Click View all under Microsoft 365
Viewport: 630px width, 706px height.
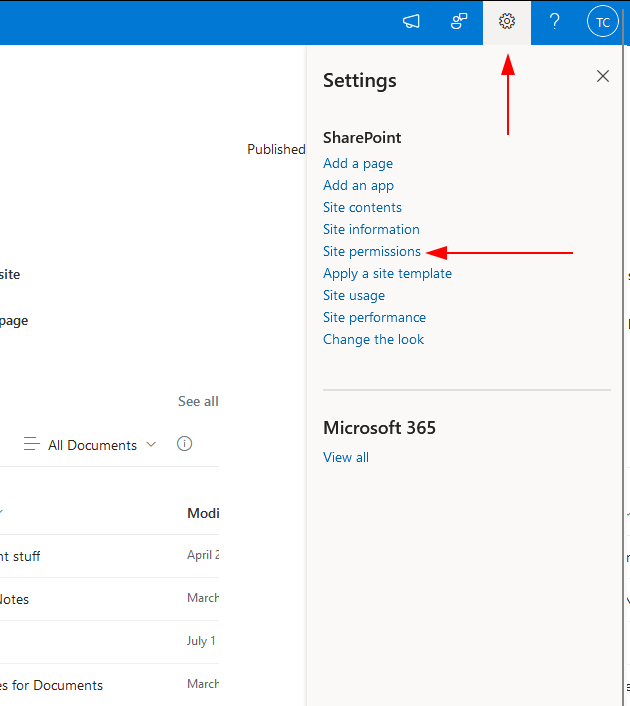346,457
